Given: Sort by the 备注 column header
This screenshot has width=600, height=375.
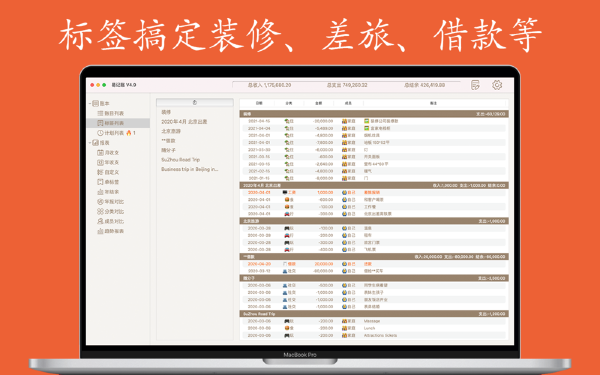Looking at the screenshot, I should click(x=433, y=103).
